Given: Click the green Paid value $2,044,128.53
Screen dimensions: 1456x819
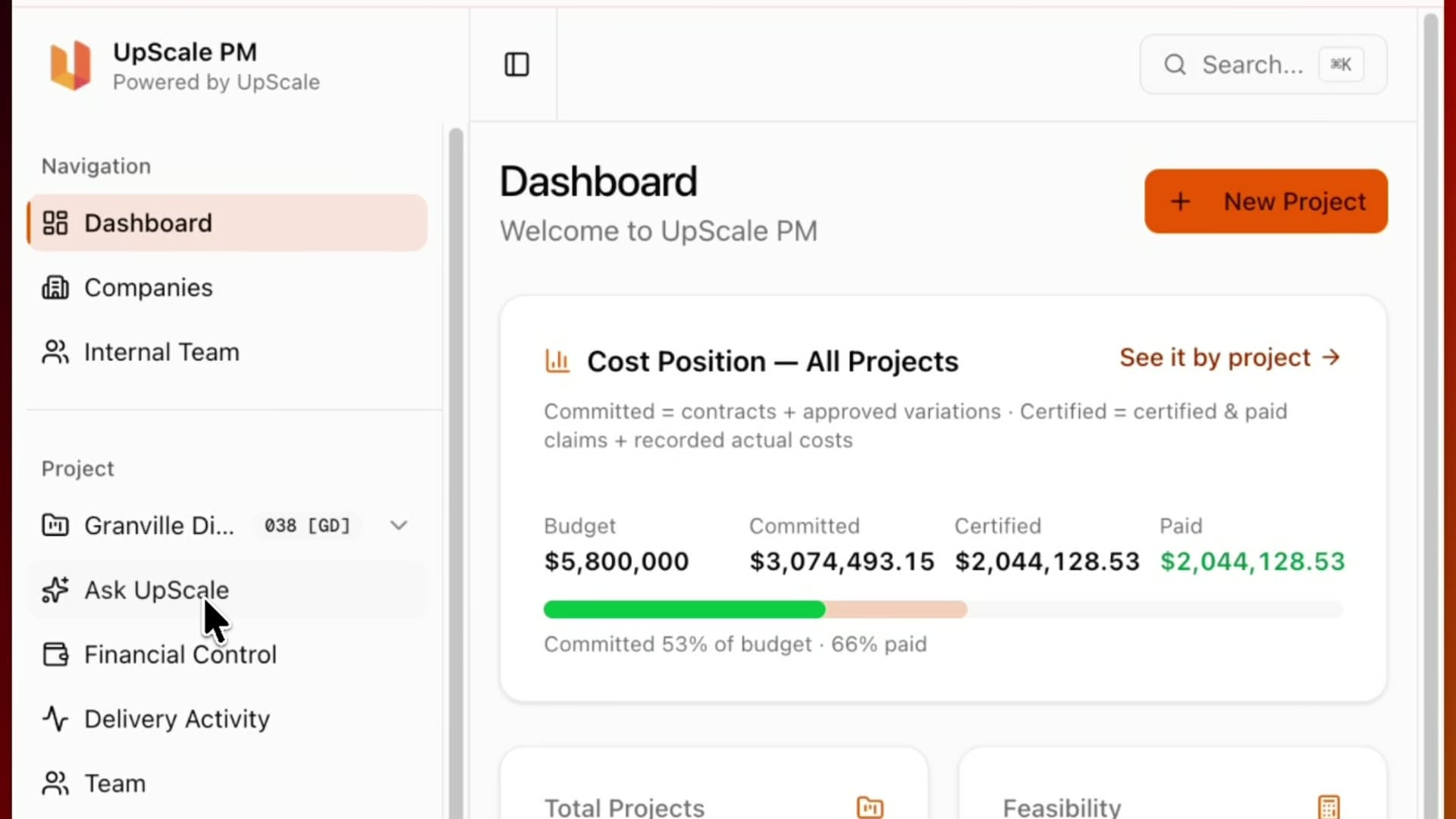Looking at the screenshot, I should pyautogui.click(x=1252, y=561).
